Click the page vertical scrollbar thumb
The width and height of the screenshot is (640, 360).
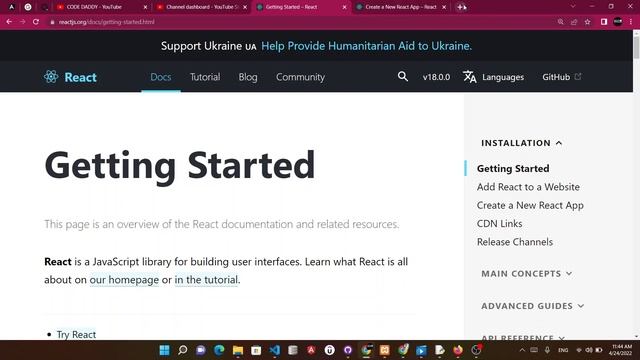[x=636, y=47]
